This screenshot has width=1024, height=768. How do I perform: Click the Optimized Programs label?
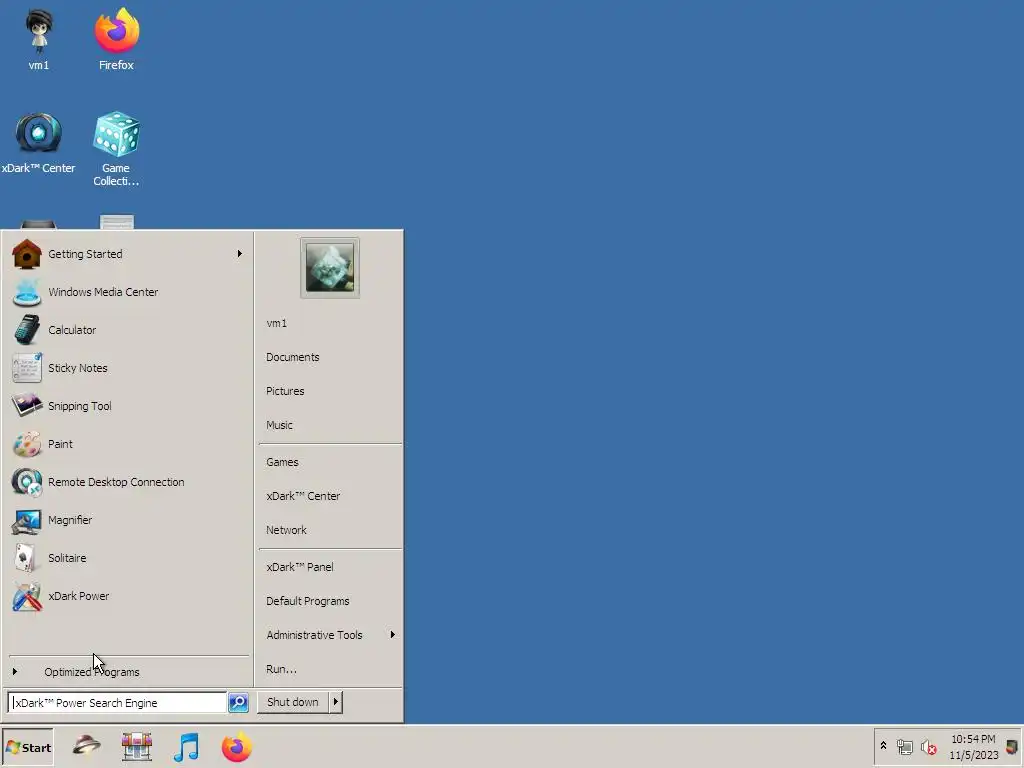pos(91,672)
